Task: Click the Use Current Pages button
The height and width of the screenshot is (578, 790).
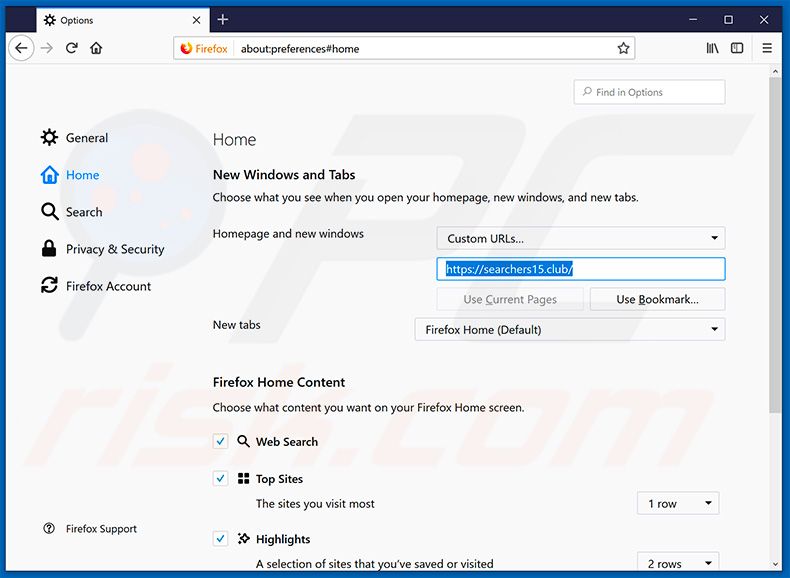Action: click(x=510, y=299)
